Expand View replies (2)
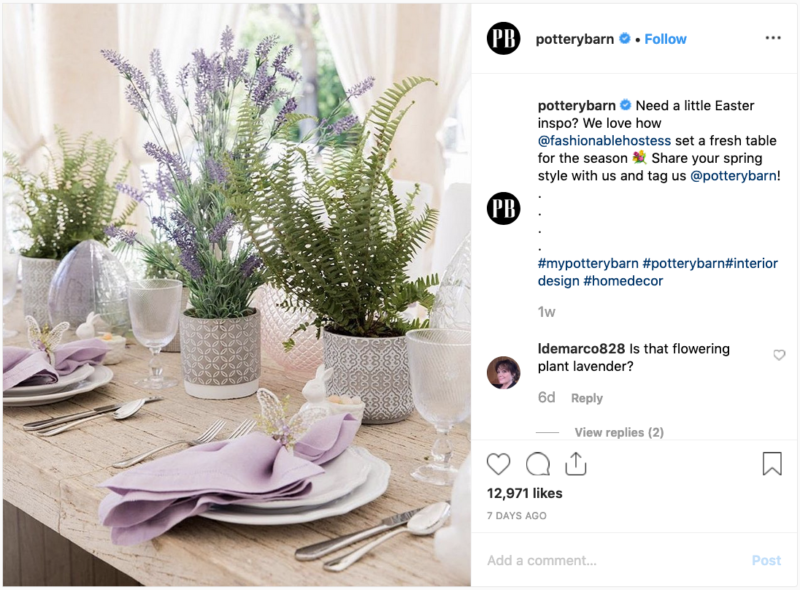The width and height of the screenshot is (800, 590). tap(619, 432)
